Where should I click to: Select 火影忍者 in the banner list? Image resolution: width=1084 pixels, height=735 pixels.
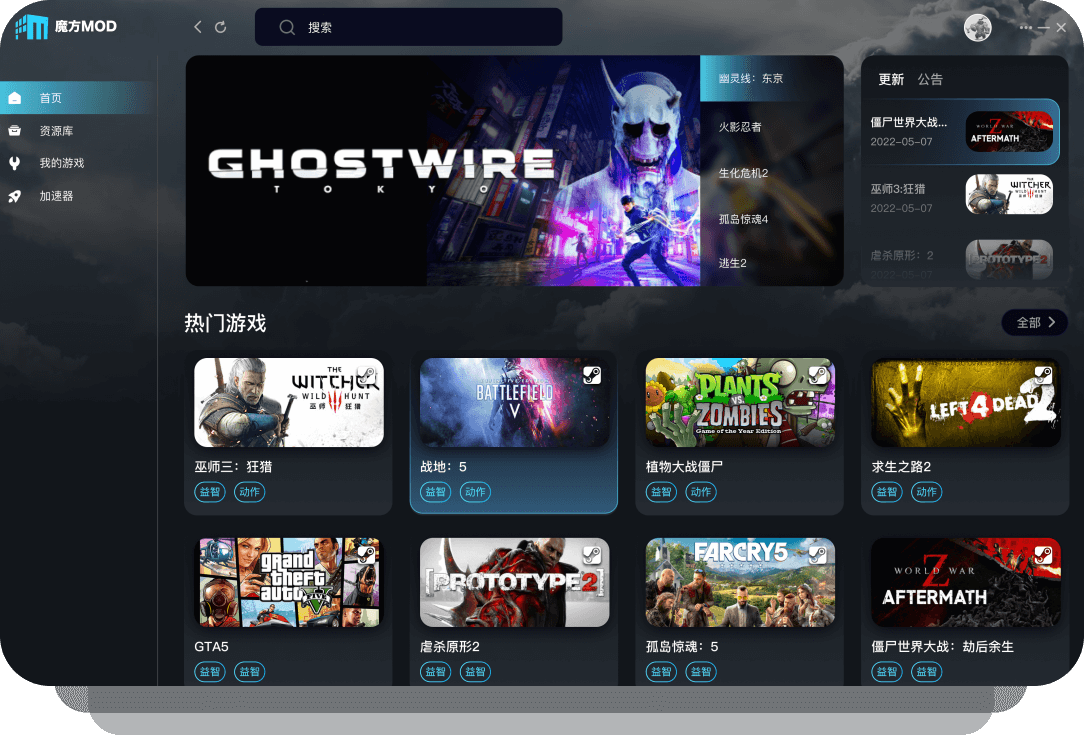coord(740,127)
